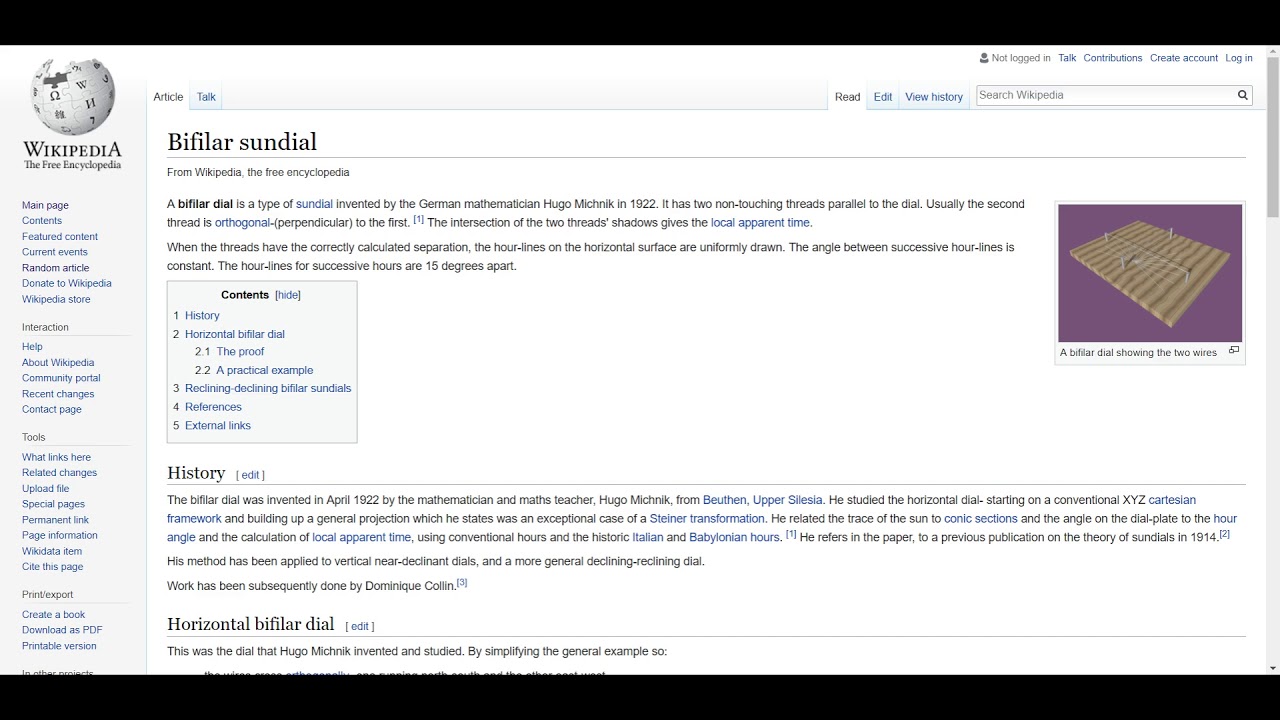Open Recent changes link
Screen dimensions: 1280x720
58,394
